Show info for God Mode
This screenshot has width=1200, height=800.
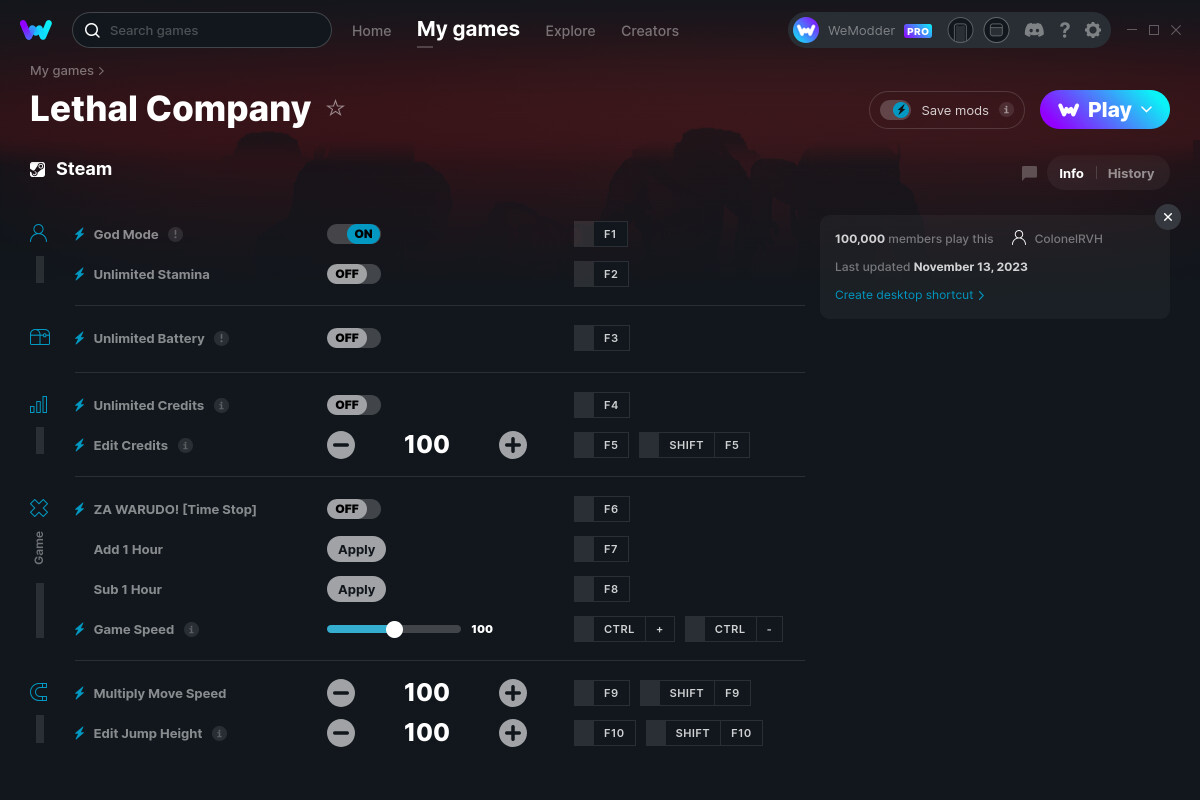176,234
